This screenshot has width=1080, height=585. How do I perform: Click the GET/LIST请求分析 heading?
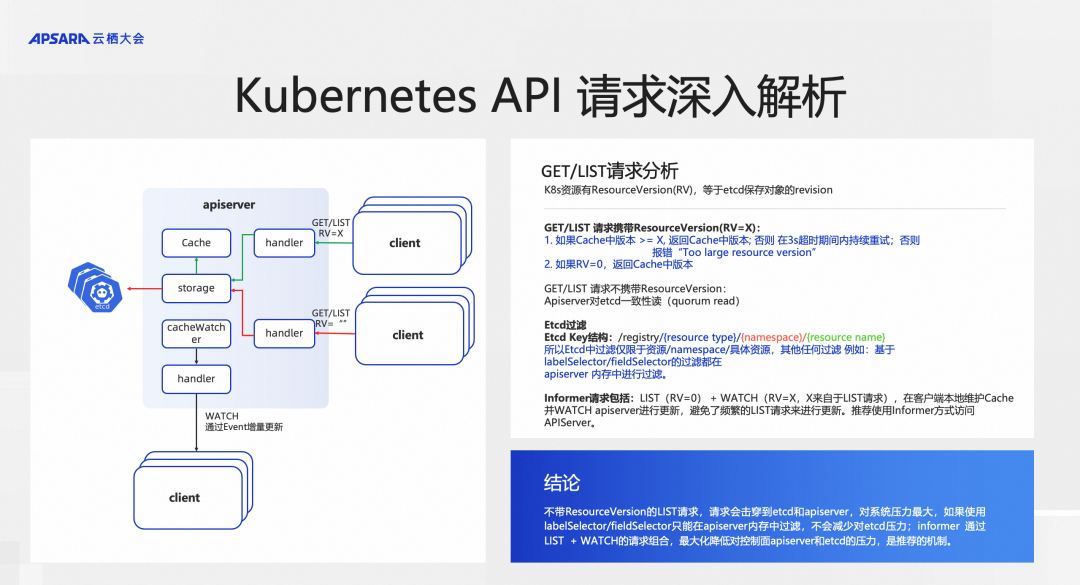[610, 171]
